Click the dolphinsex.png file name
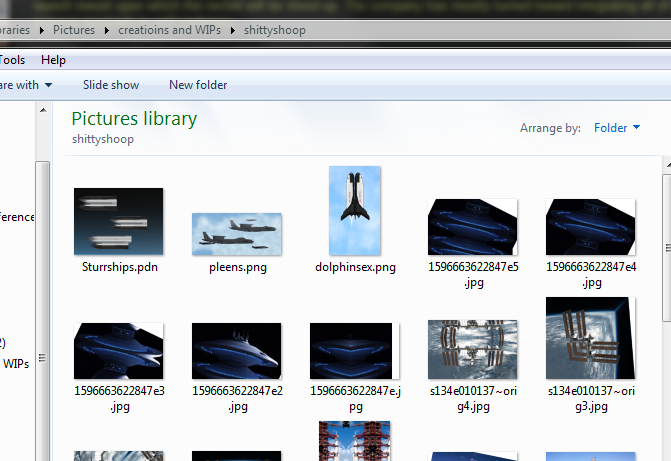671x461 pixels. point(355,268)
